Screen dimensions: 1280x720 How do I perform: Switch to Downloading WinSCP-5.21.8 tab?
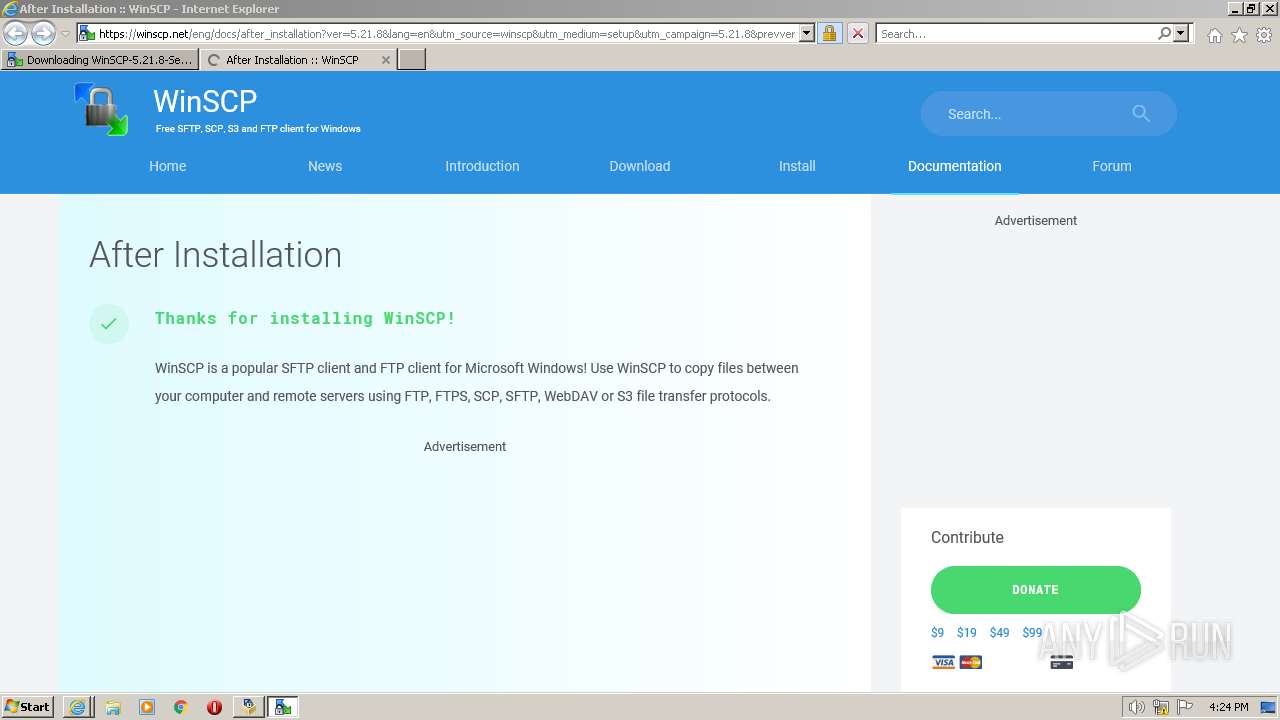99,60
